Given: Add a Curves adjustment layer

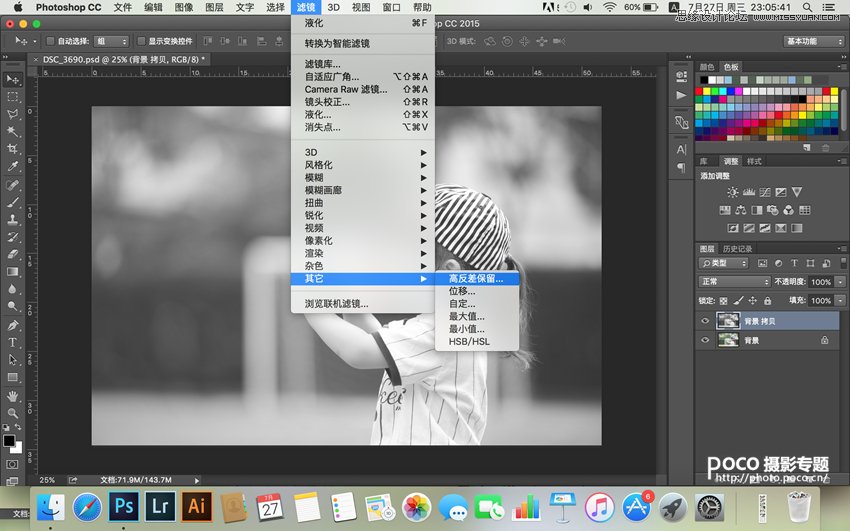Looking at the screenshot, I should click(x=765, y=192).
